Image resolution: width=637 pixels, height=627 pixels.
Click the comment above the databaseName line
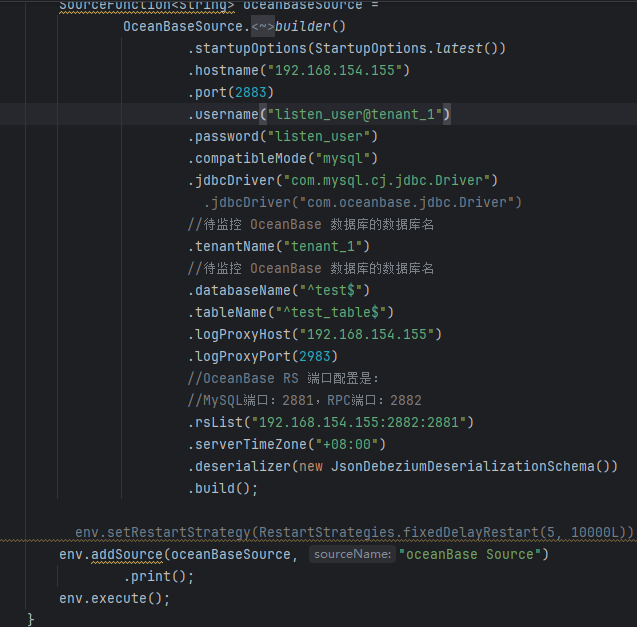(x=310, y=268)
